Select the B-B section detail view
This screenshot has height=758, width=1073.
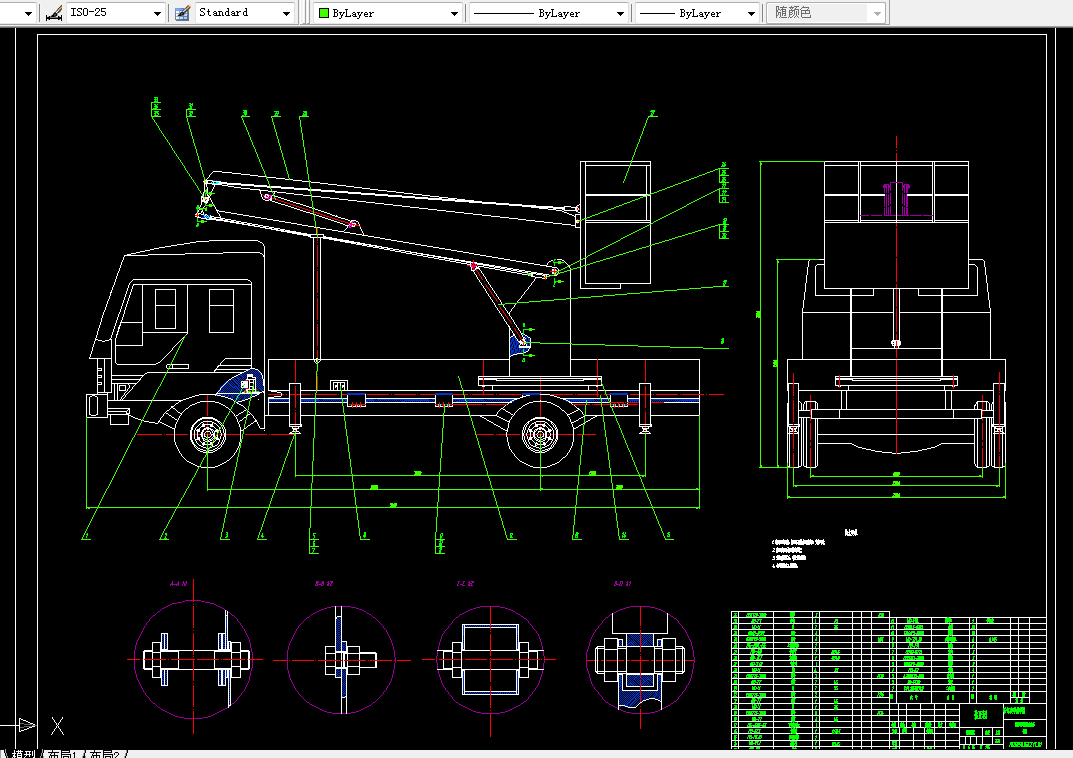tap(341, 659)
